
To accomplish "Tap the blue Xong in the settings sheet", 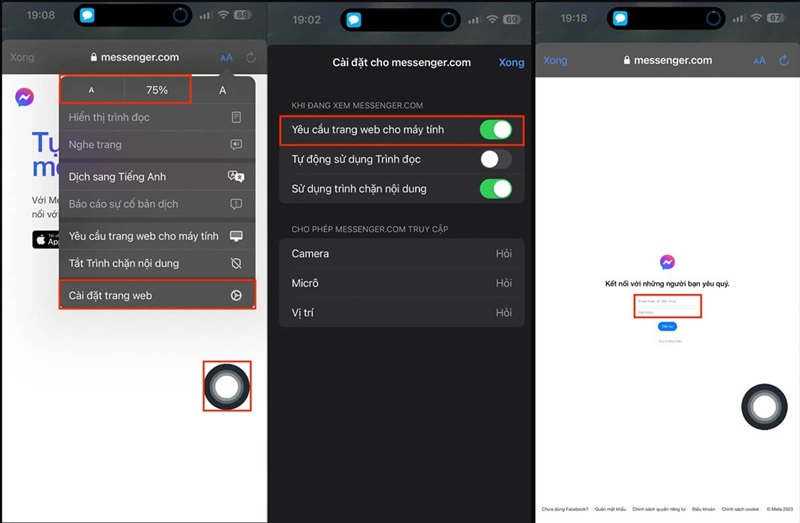I will click(x=511, y=62).
